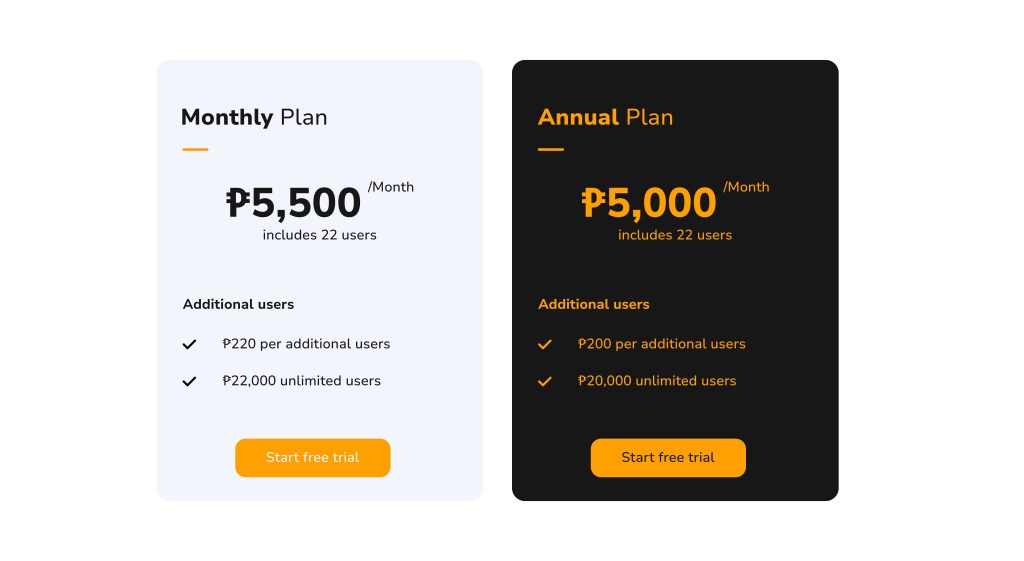Click /Month label beside ₱5,000

coord(747,187)
